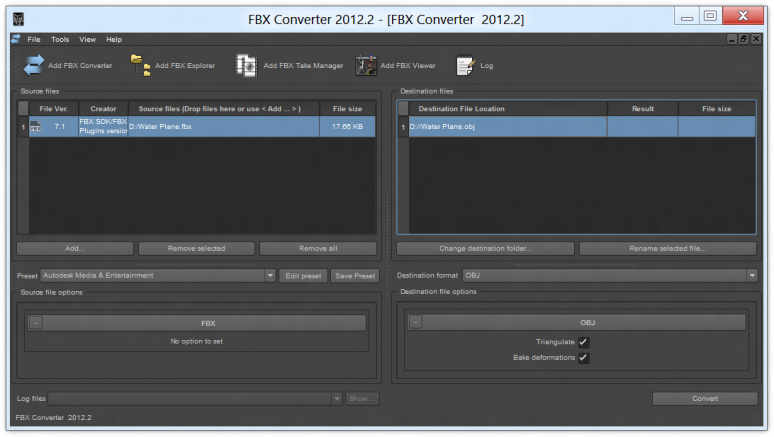Maximize the FBX Converter main window
Image resolution: width=774 pixels, height=437 pixels.
(710, 16)
